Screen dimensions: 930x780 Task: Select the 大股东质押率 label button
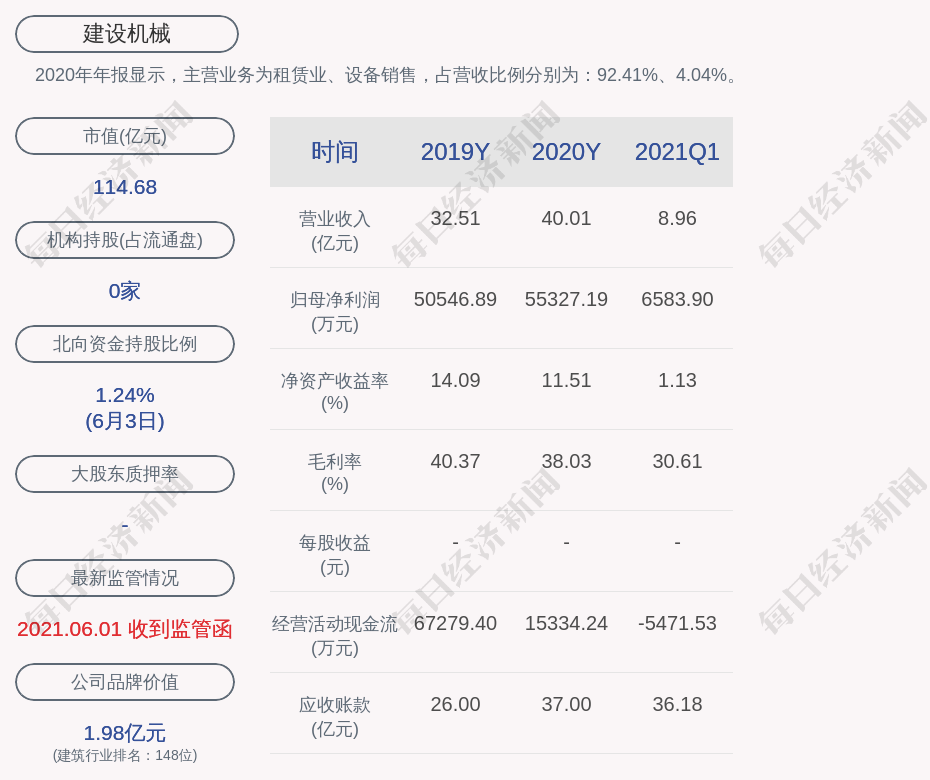125,474
